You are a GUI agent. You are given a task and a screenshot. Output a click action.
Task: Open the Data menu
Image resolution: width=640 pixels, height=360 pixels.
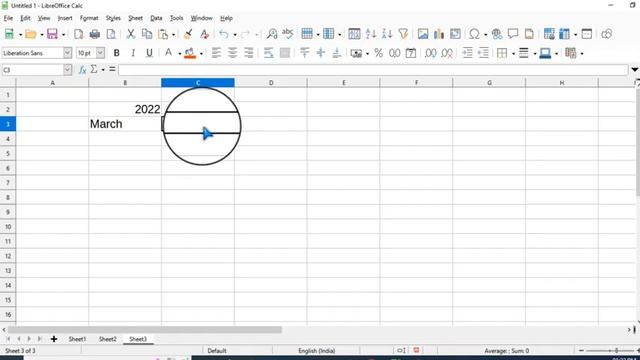pos(156,18)
